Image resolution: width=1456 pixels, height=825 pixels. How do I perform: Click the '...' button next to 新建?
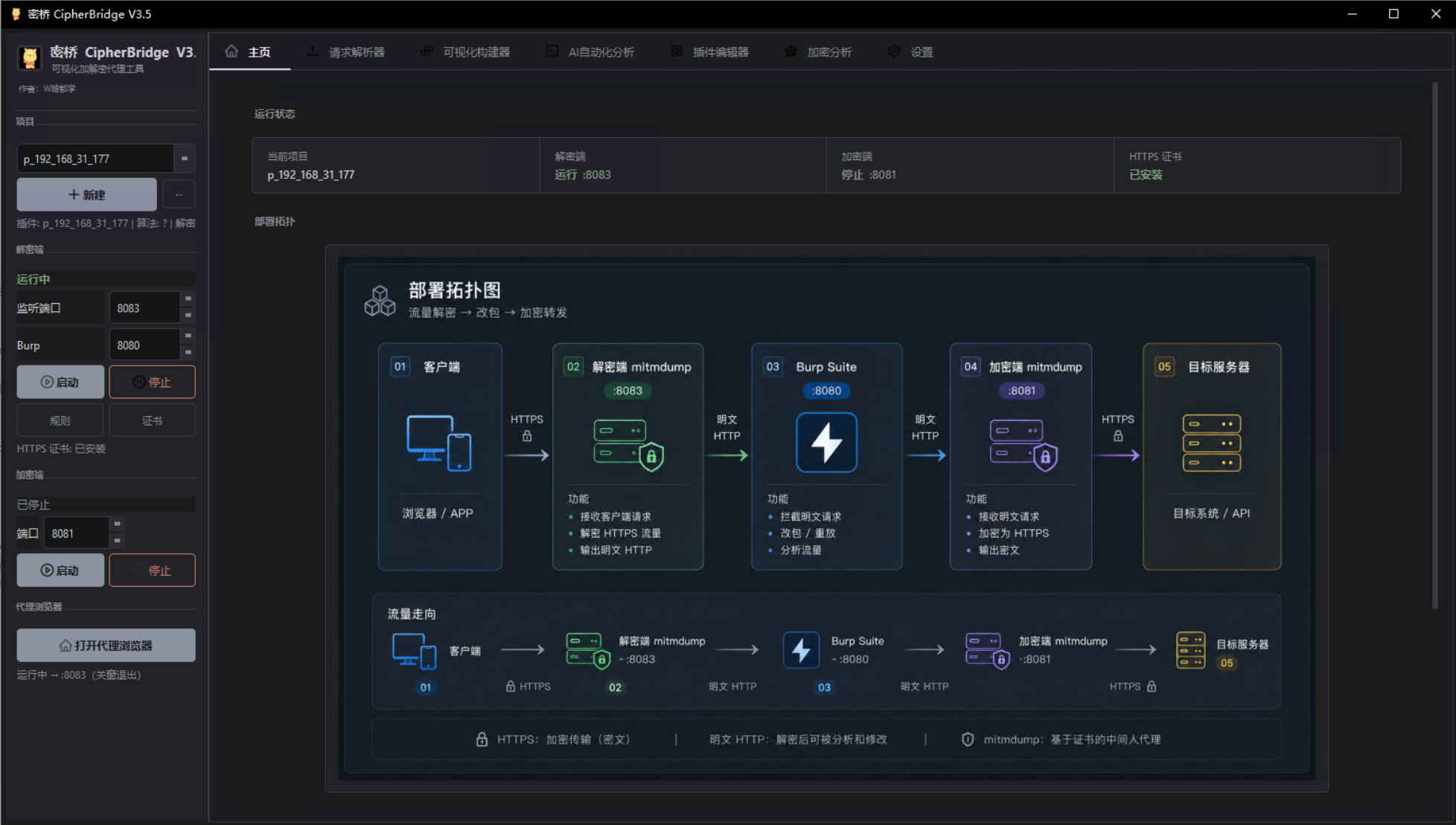tap(179, 194)
